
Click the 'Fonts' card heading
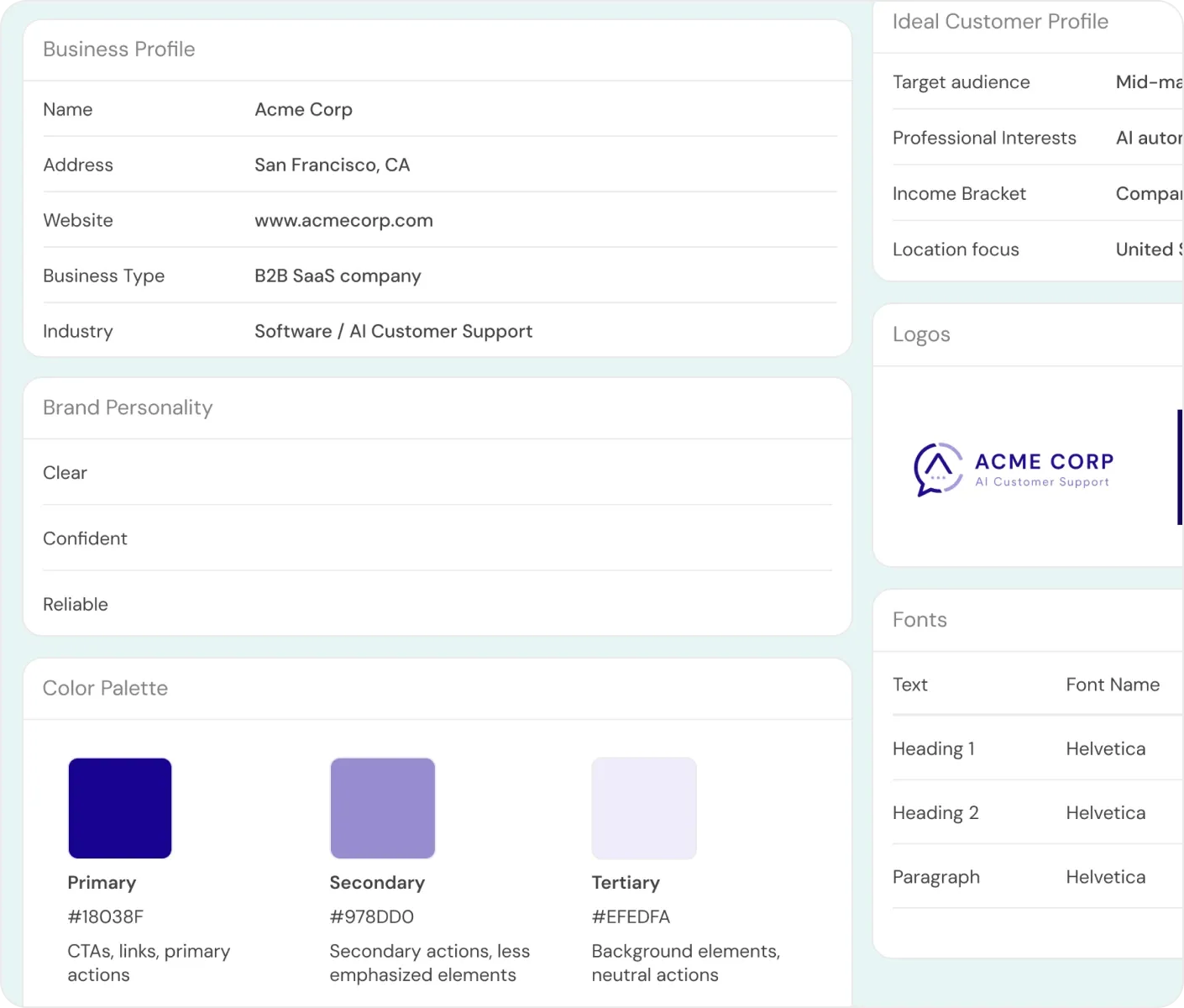click(x=919, y=620)
